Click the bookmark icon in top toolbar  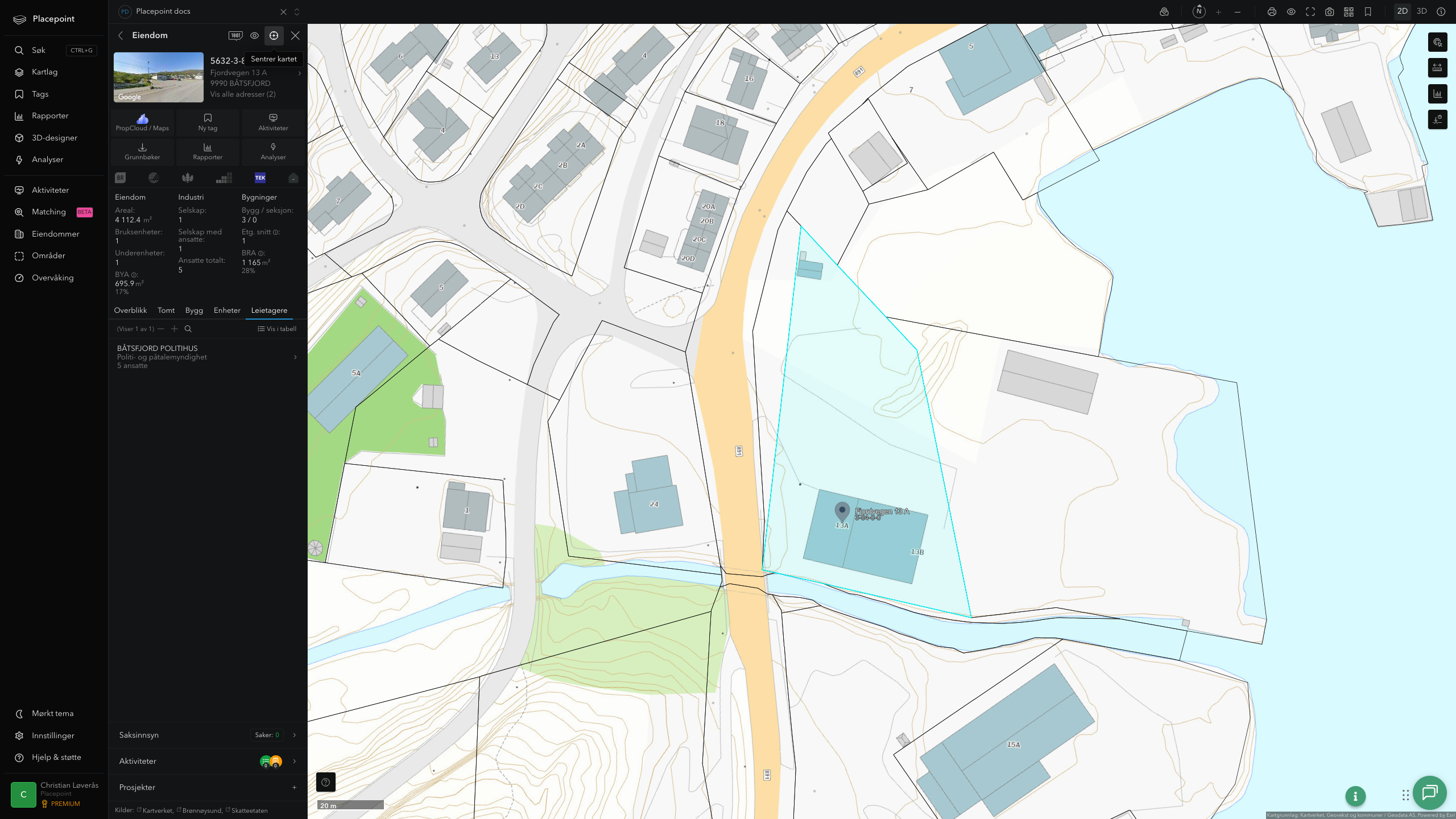tap(1368, 12)
